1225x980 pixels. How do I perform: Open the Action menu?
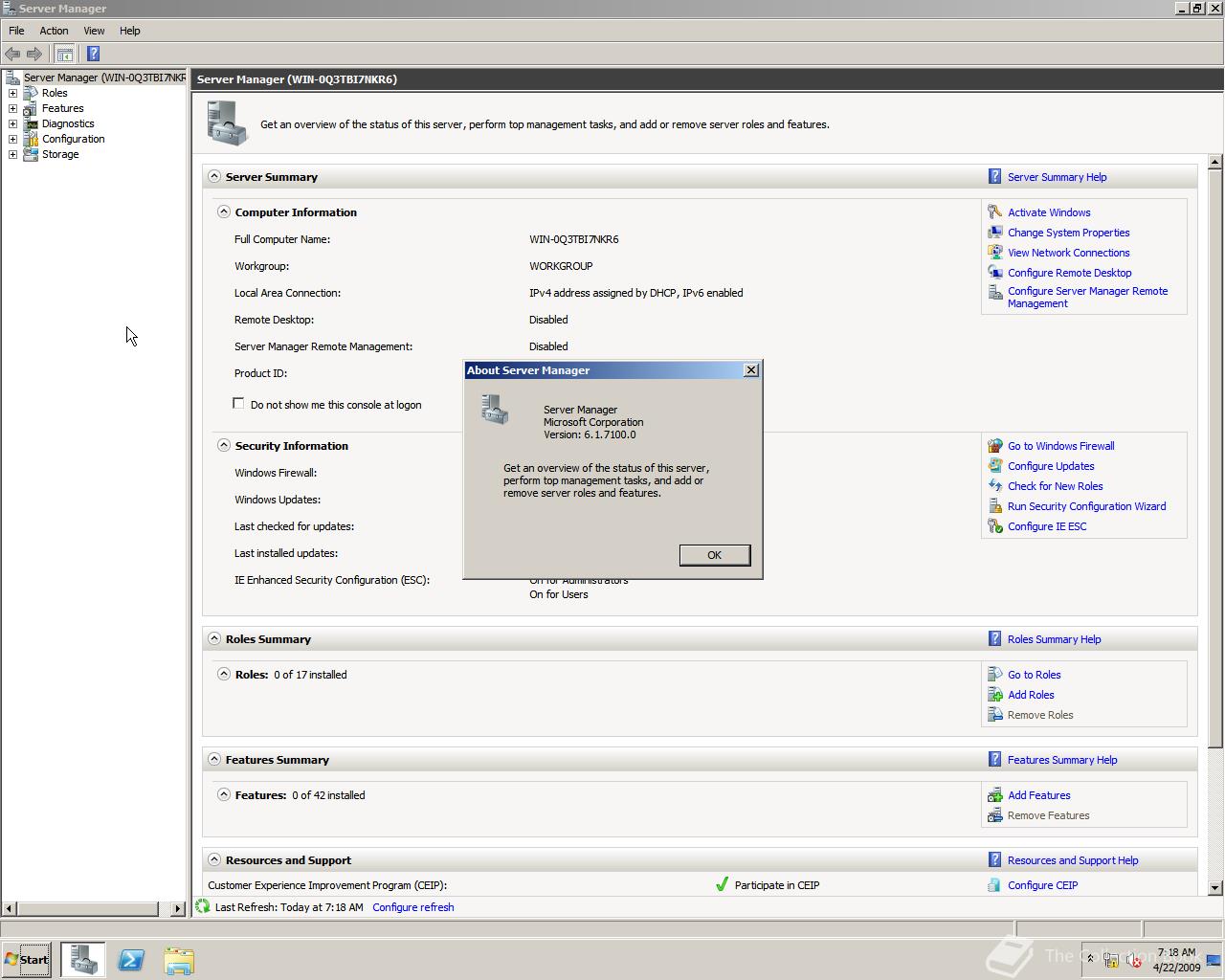point(54,31)
